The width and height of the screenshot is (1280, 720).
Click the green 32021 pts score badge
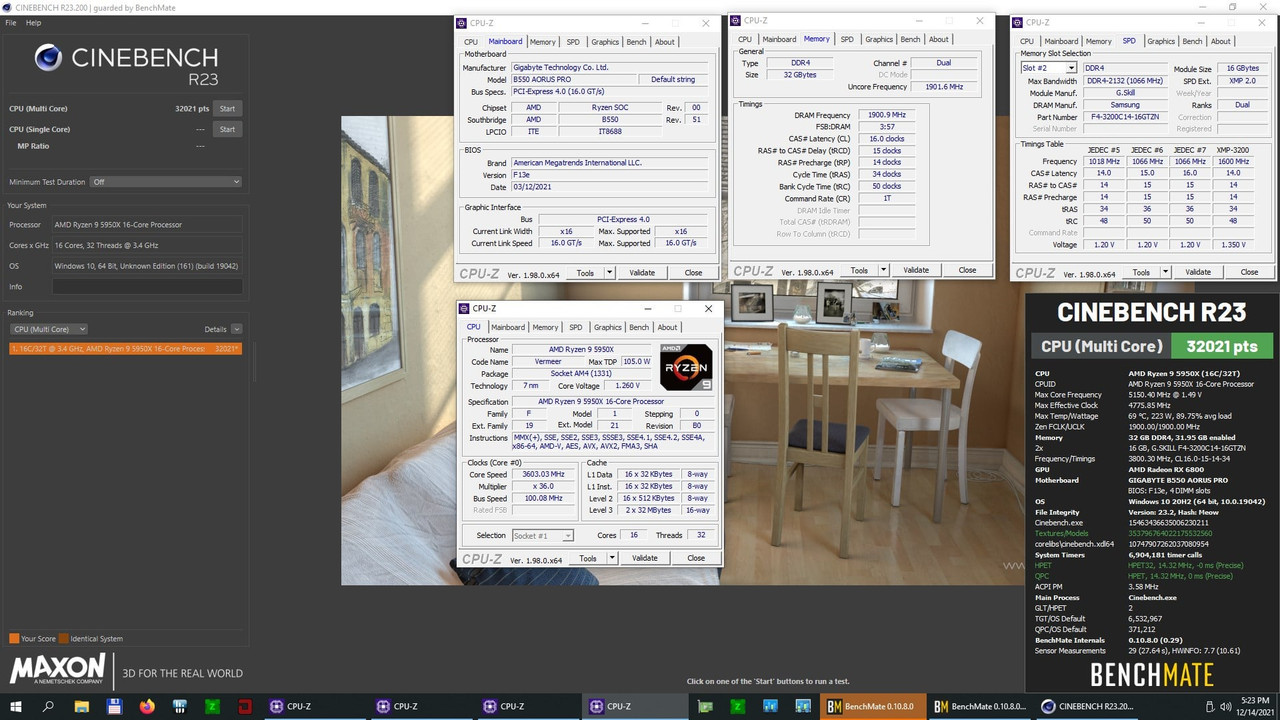click(1222, 346)
